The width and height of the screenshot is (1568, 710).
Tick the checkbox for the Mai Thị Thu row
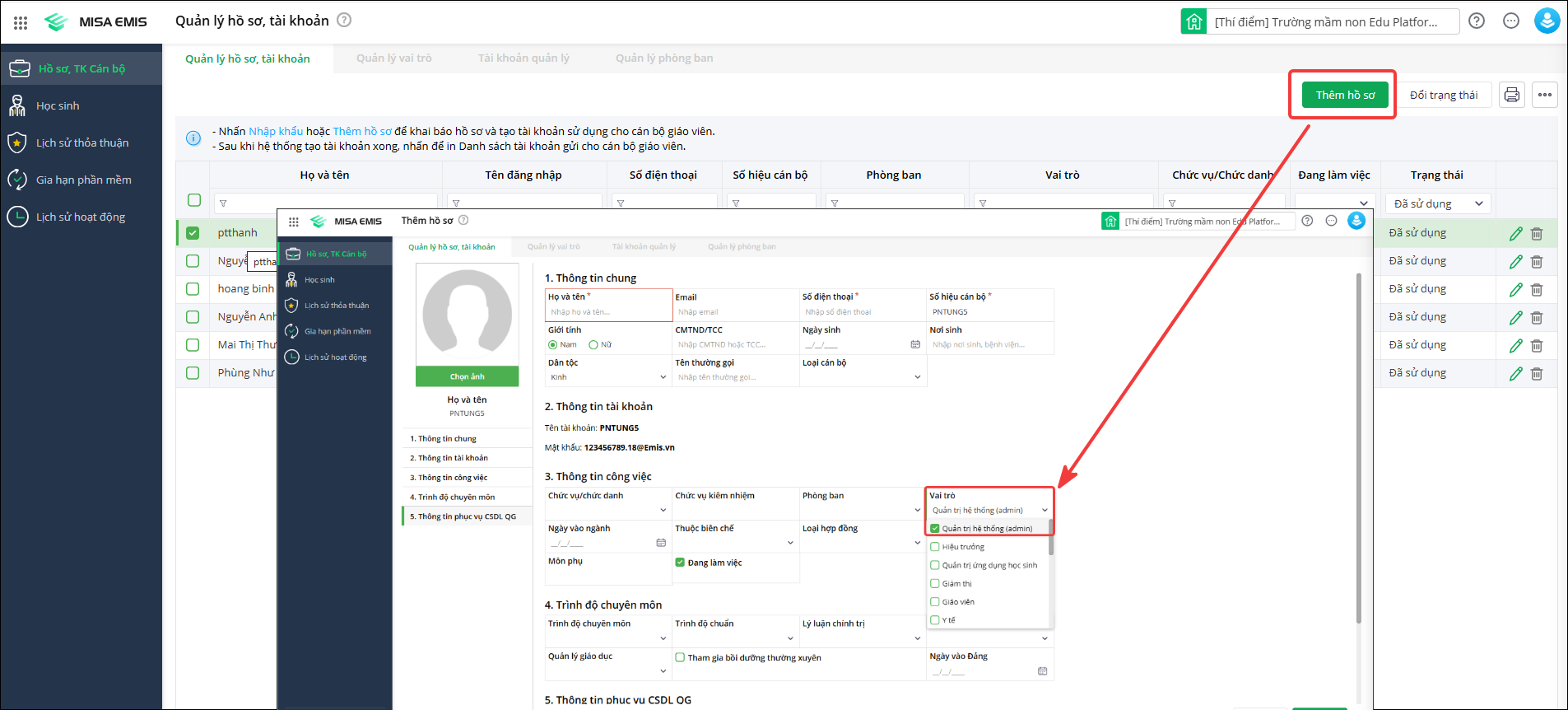[193, 345]
